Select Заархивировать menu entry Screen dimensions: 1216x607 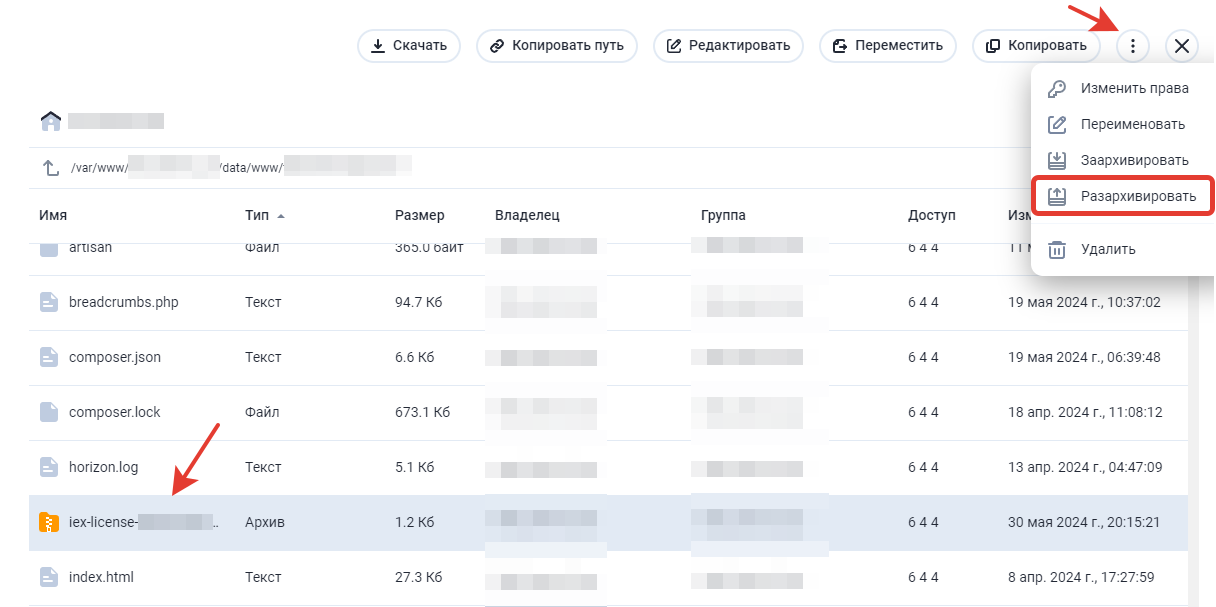[x=1134, y=161]
